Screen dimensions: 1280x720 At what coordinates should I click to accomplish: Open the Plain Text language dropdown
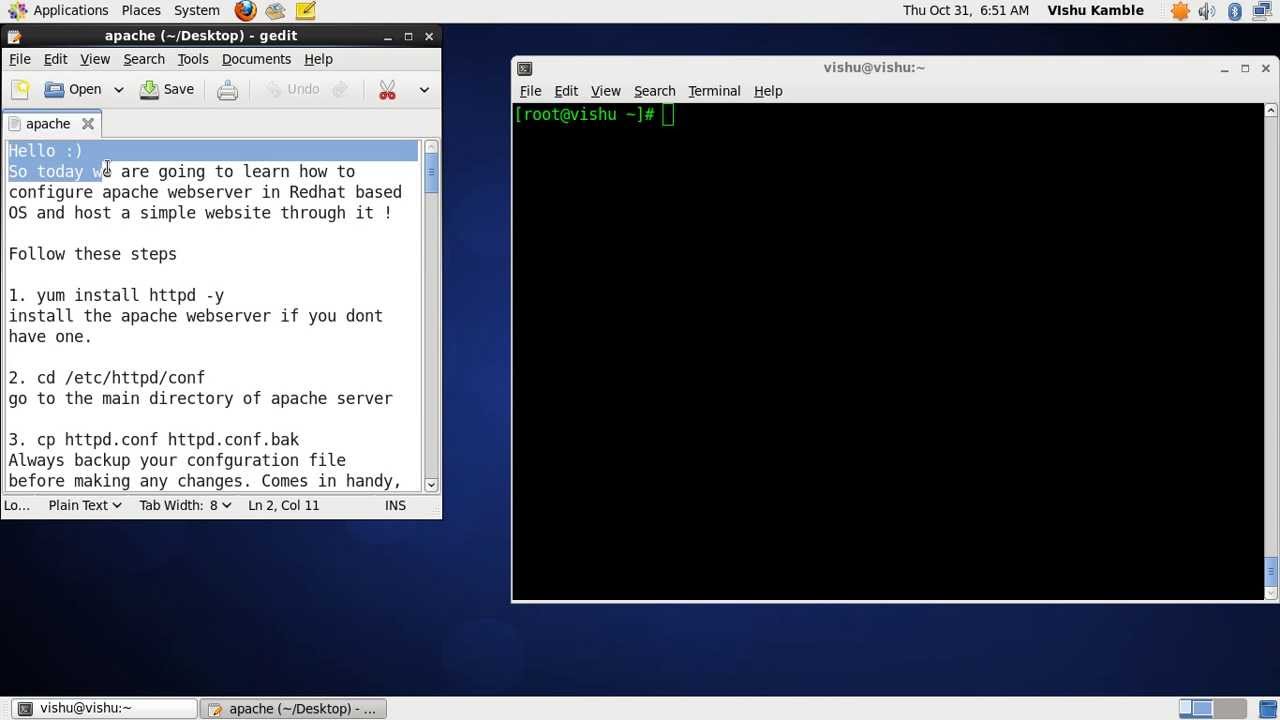tap(85, 505)
